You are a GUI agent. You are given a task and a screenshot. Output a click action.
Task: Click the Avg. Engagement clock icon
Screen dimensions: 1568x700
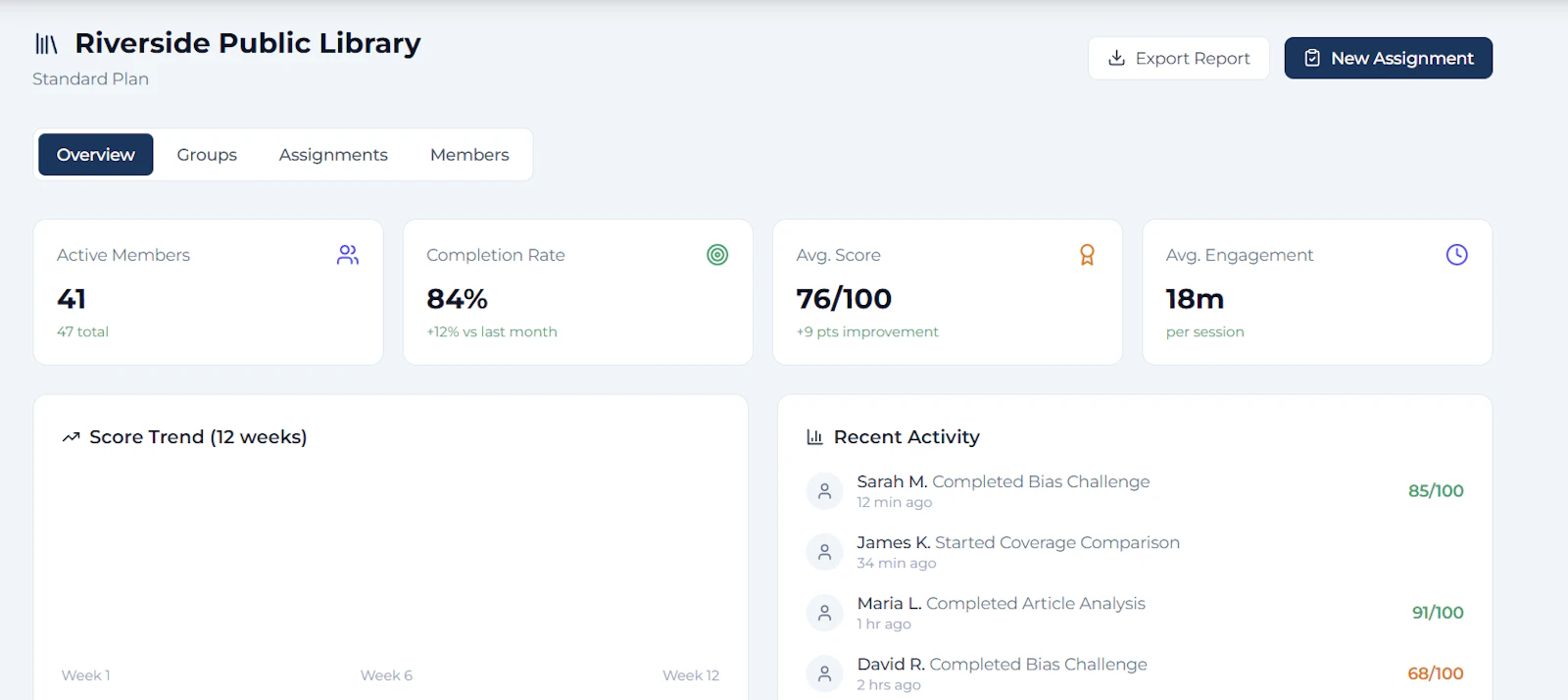click(x=1457, y=255)
